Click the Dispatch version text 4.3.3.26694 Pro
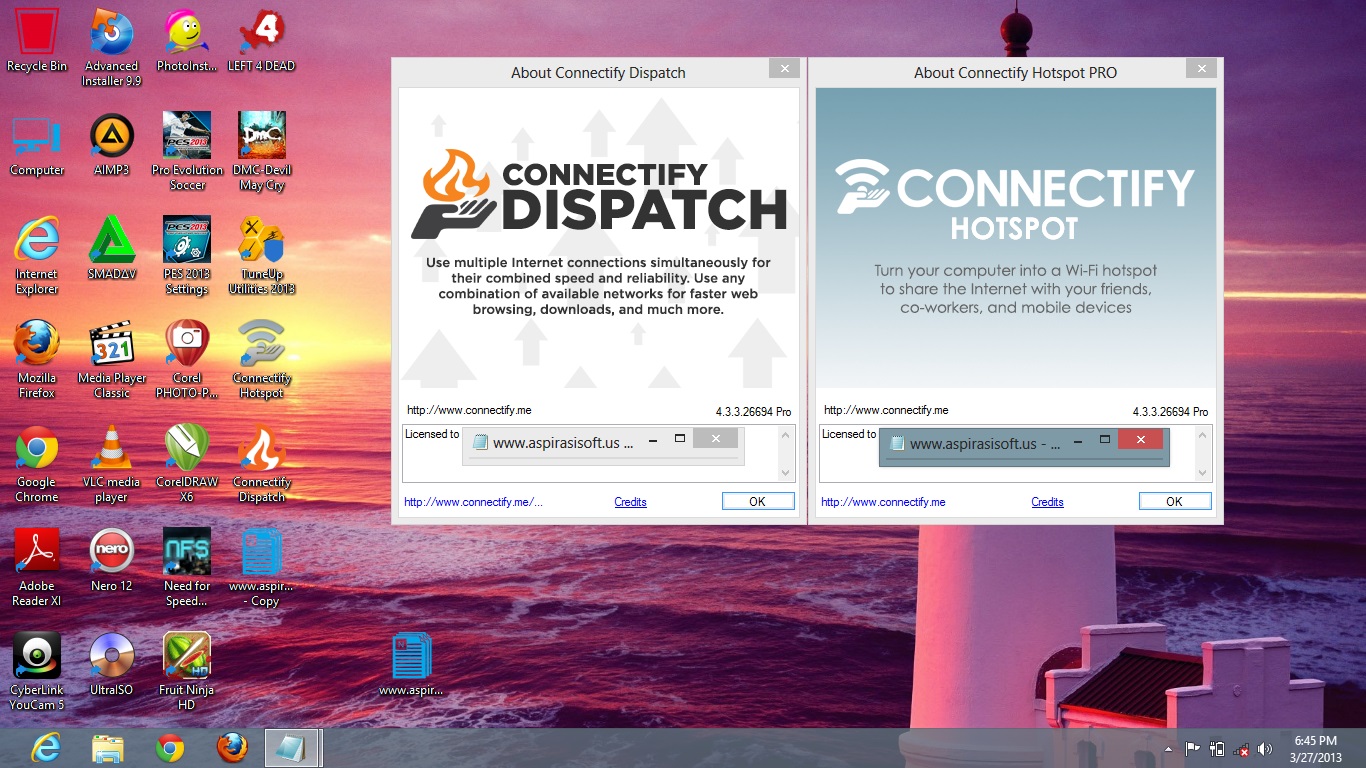Image resolution: width=1366 pixels, height=768 pixels. point(753,412)
